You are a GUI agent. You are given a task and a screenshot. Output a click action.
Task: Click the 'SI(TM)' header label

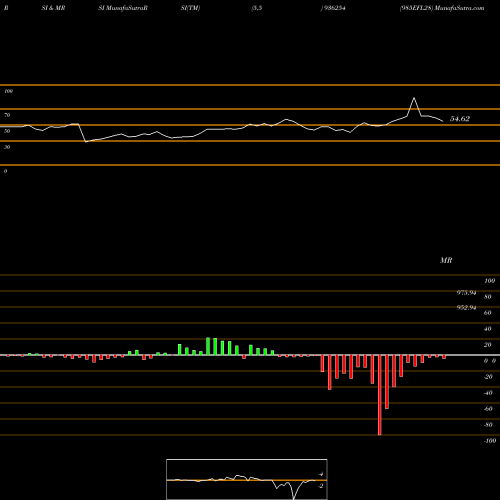[x=190, y=8]
